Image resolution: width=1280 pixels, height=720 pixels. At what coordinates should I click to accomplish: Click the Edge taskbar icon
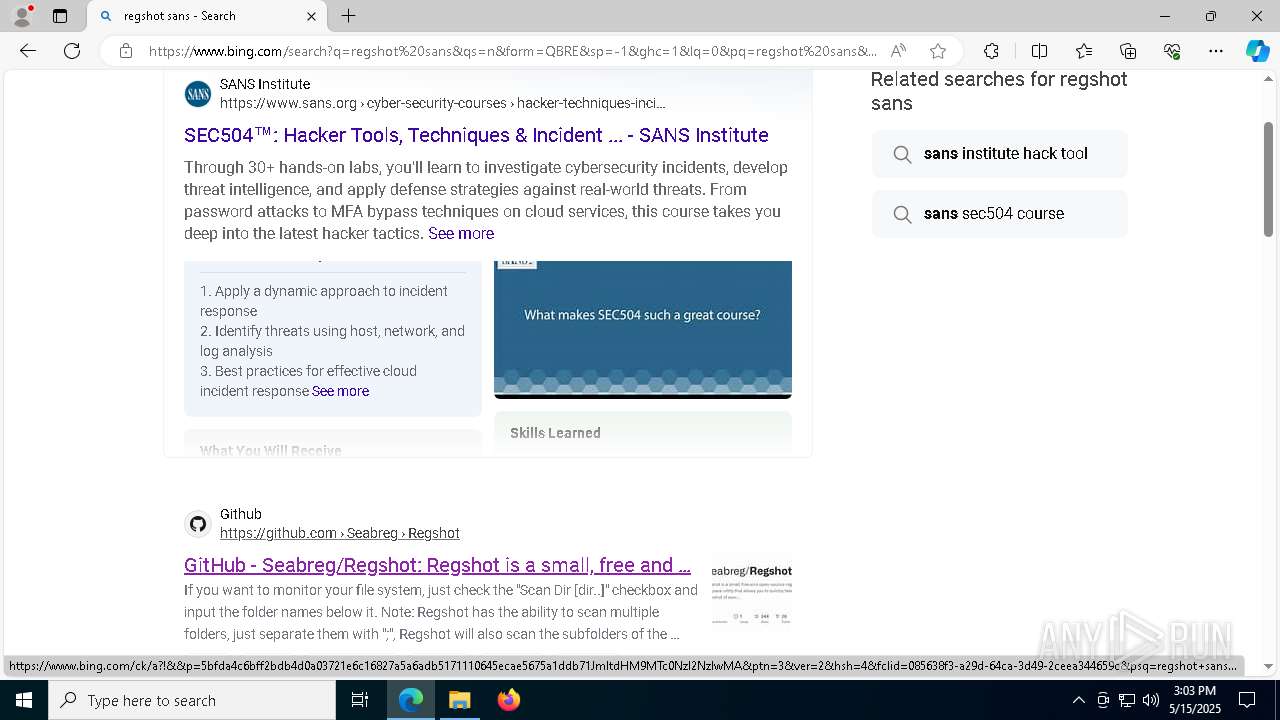pyautogui.click(x=411, y=700)
